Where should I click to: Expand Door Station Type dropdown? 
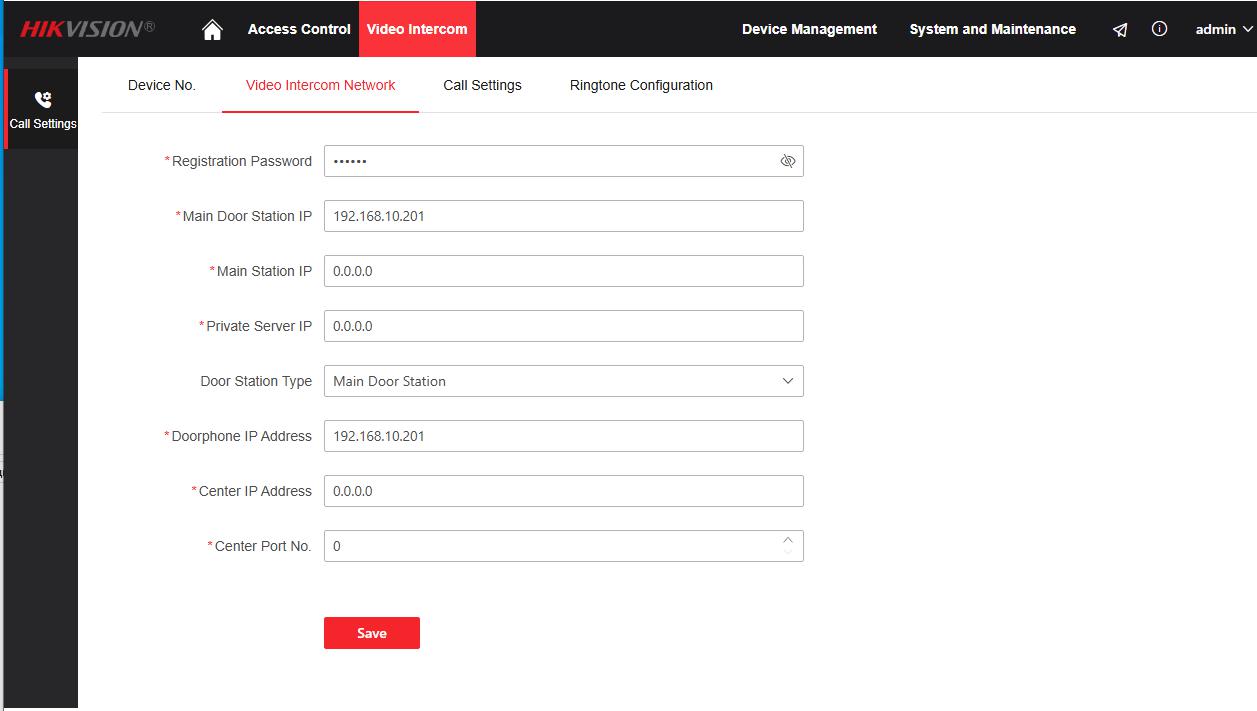[x=788, y=381]
